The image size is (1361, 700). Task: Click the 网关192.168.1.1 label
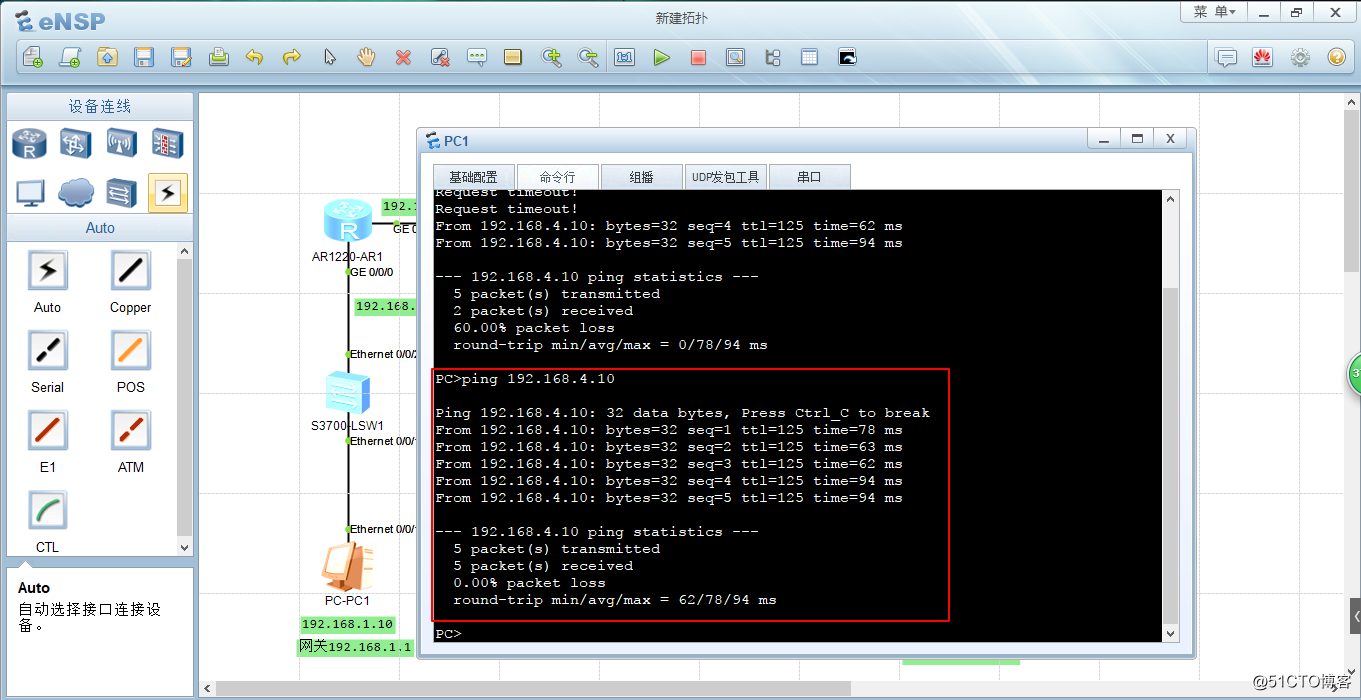click(x=356, y=647)
